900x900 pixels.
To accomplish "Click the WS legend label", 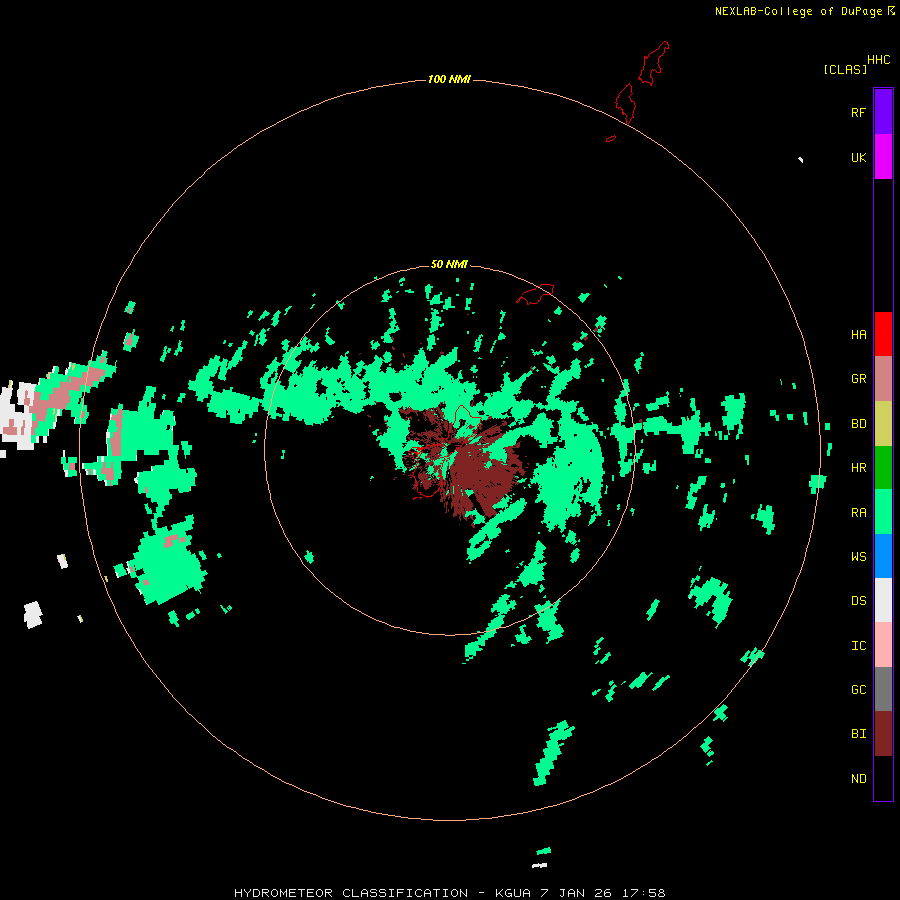I will (858, 557).
